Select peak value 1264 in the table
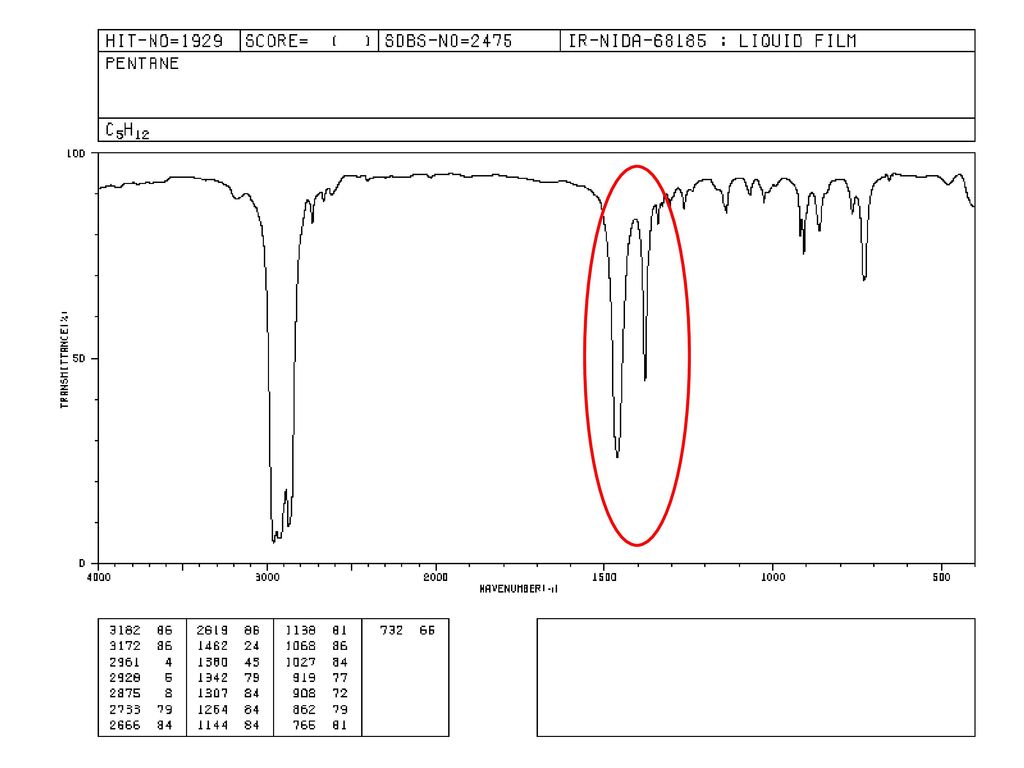Viewport: 1024px width, 768px height. 212,710
